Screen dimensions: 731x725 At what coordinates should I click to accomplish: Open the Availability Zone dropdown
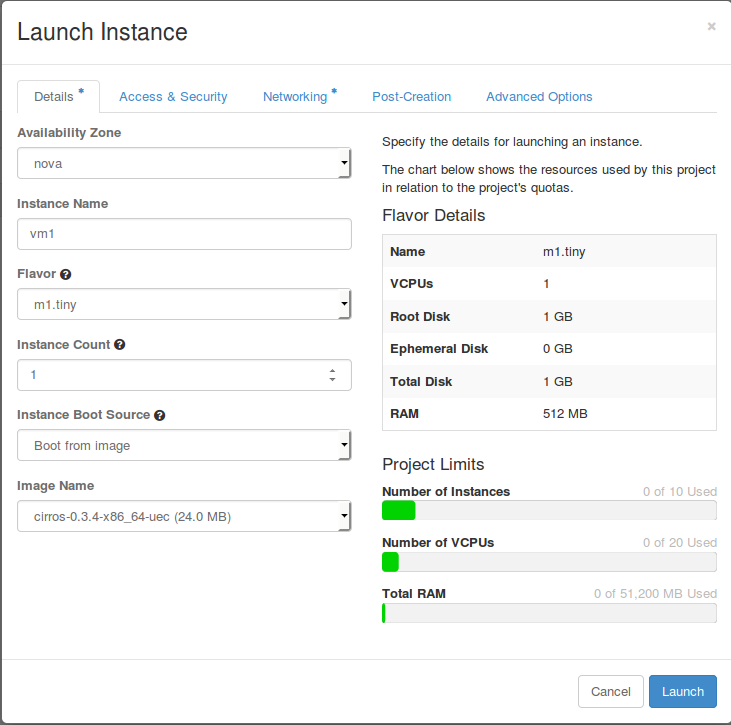184,163
